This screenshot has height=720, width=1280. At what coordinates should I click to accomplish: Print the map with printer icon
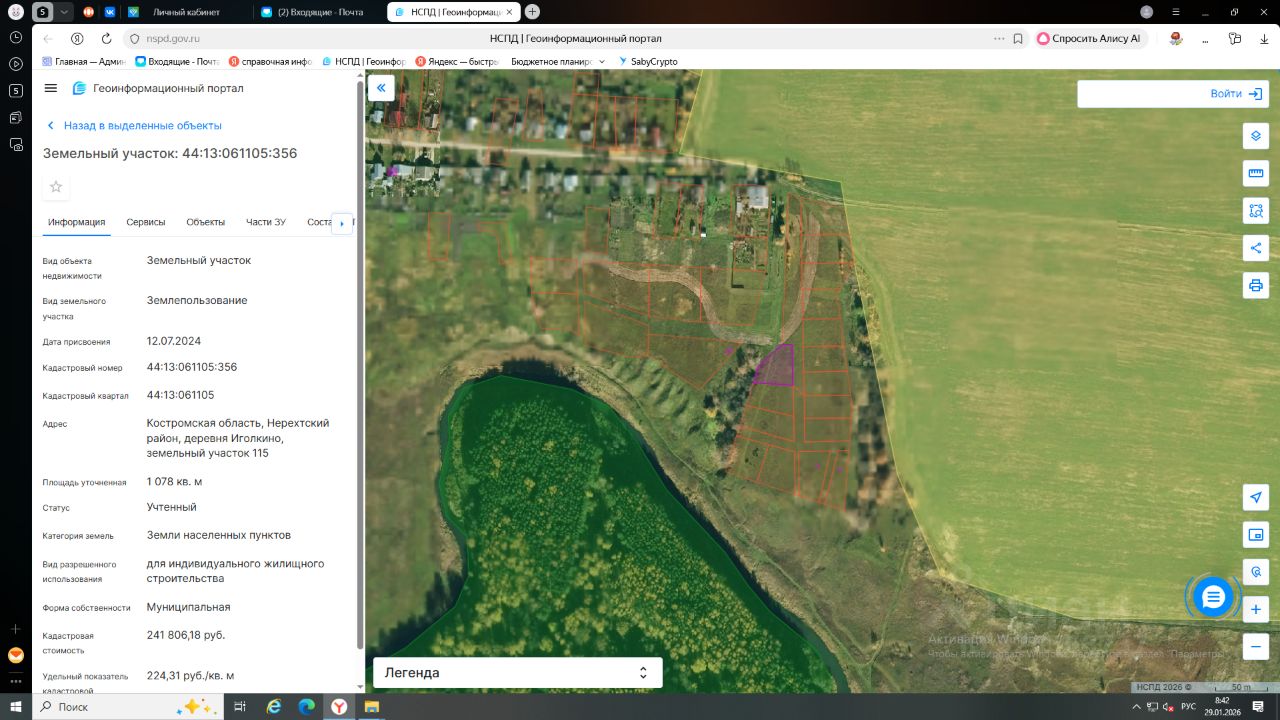pyautogui.click(x=1256, y=286)
